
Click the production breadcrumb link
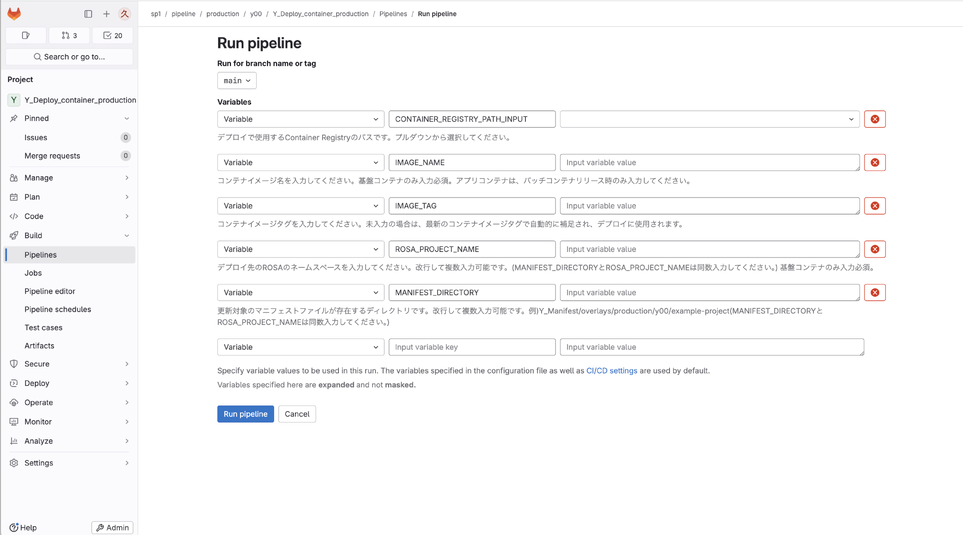222,14
